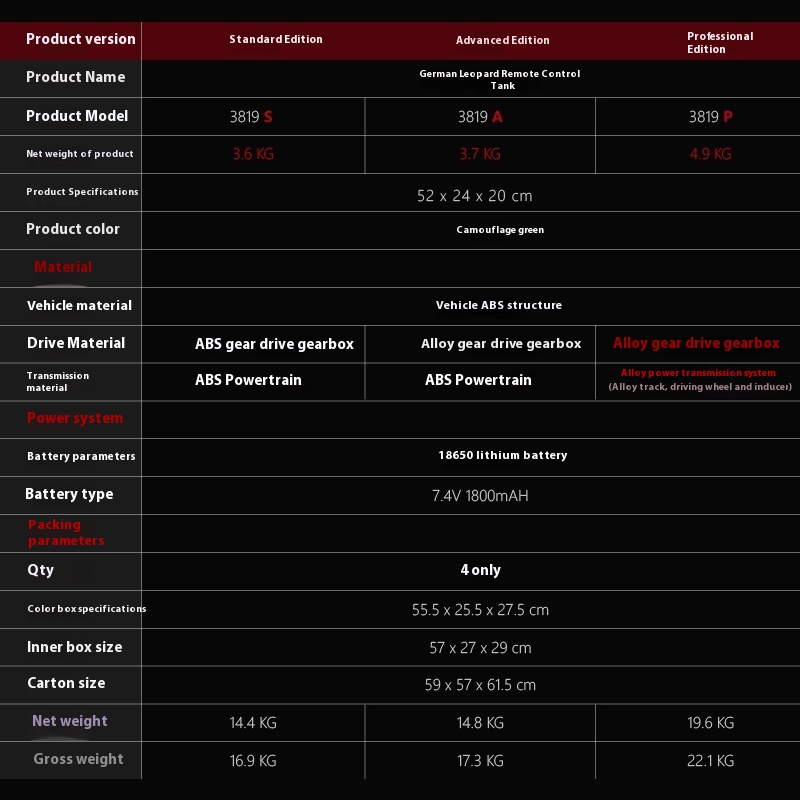
Task: Click the 22.1 KG gross weight value
Action: point(710,761)
